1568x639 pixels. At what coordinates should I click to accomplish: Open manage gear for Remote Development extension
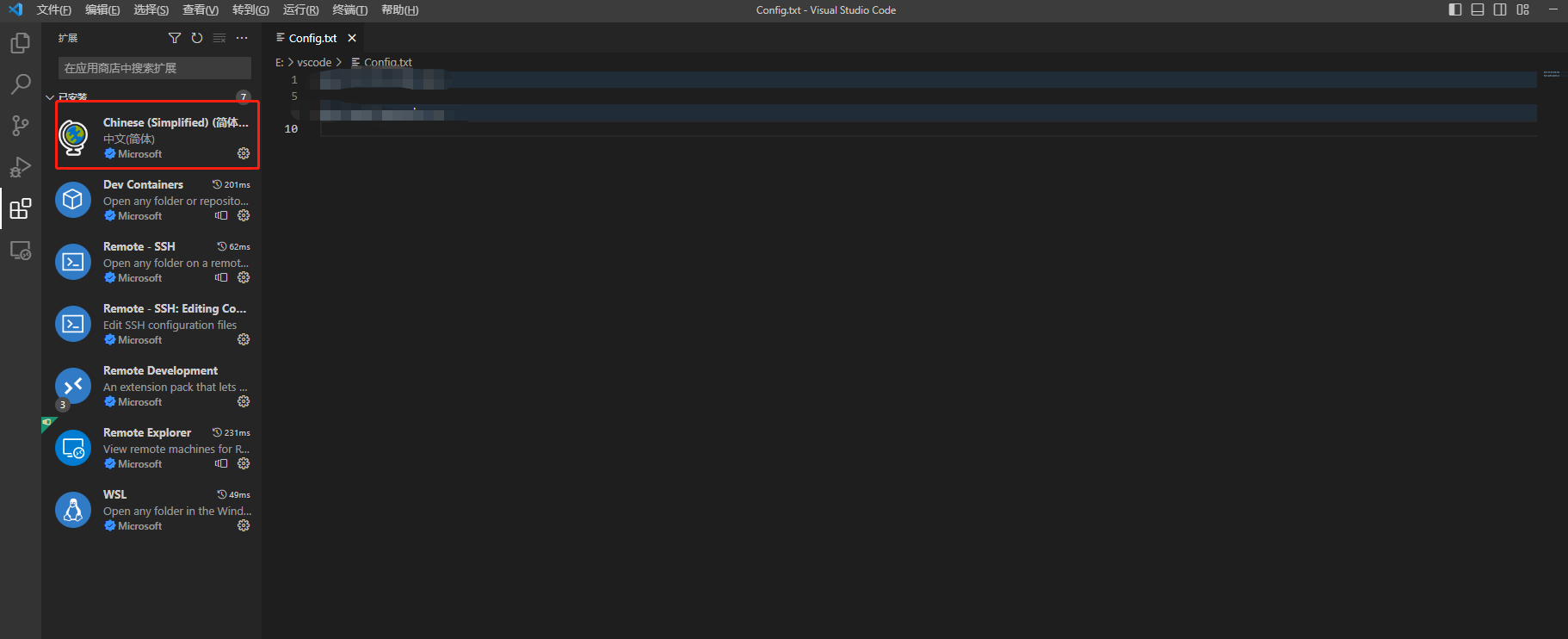point(244,401)
